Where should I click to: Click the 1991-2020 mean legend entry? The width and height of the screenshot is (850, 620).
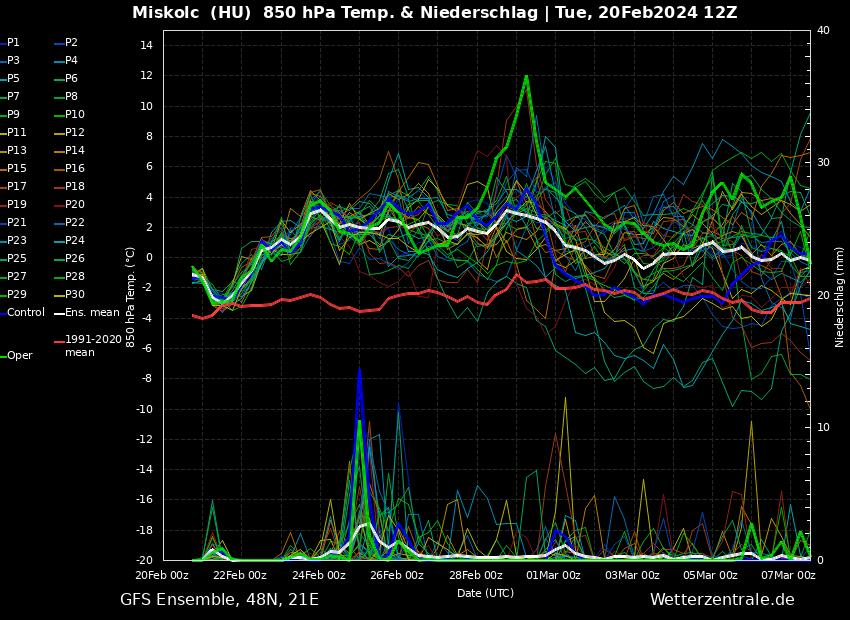pyautogui.click(x=92, y=346)
